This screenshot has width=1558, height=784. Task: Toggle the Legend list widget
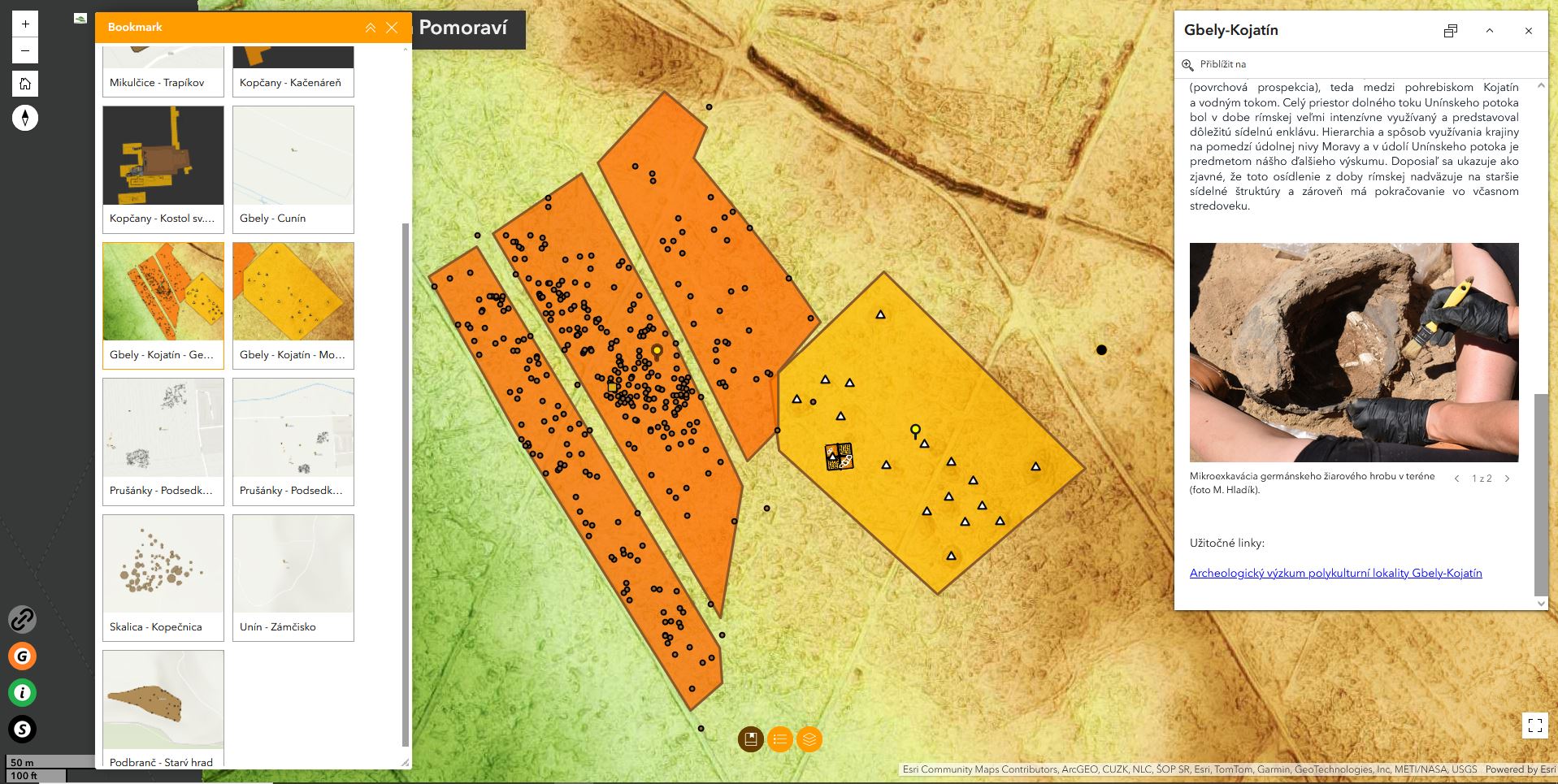pyautogui.click(x=779, y=739)
